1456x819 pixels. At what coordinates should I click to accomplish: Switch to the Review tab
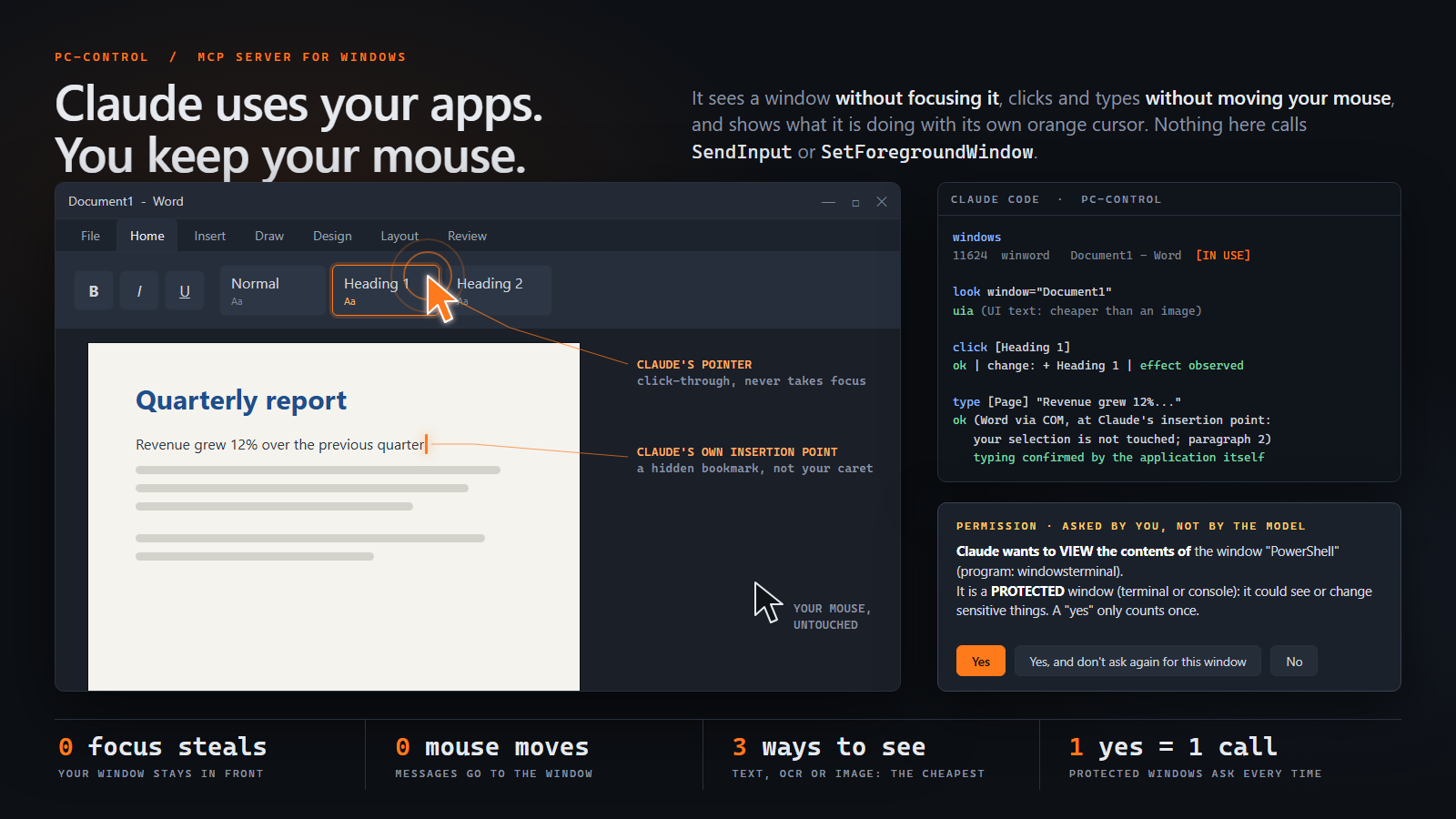pos(467,236)
